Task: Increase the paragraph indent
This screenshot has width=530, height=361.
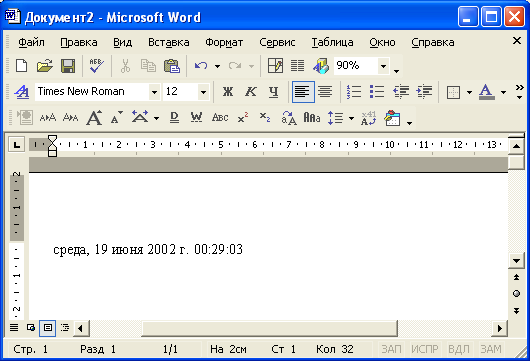Action: tap(424, 92)
